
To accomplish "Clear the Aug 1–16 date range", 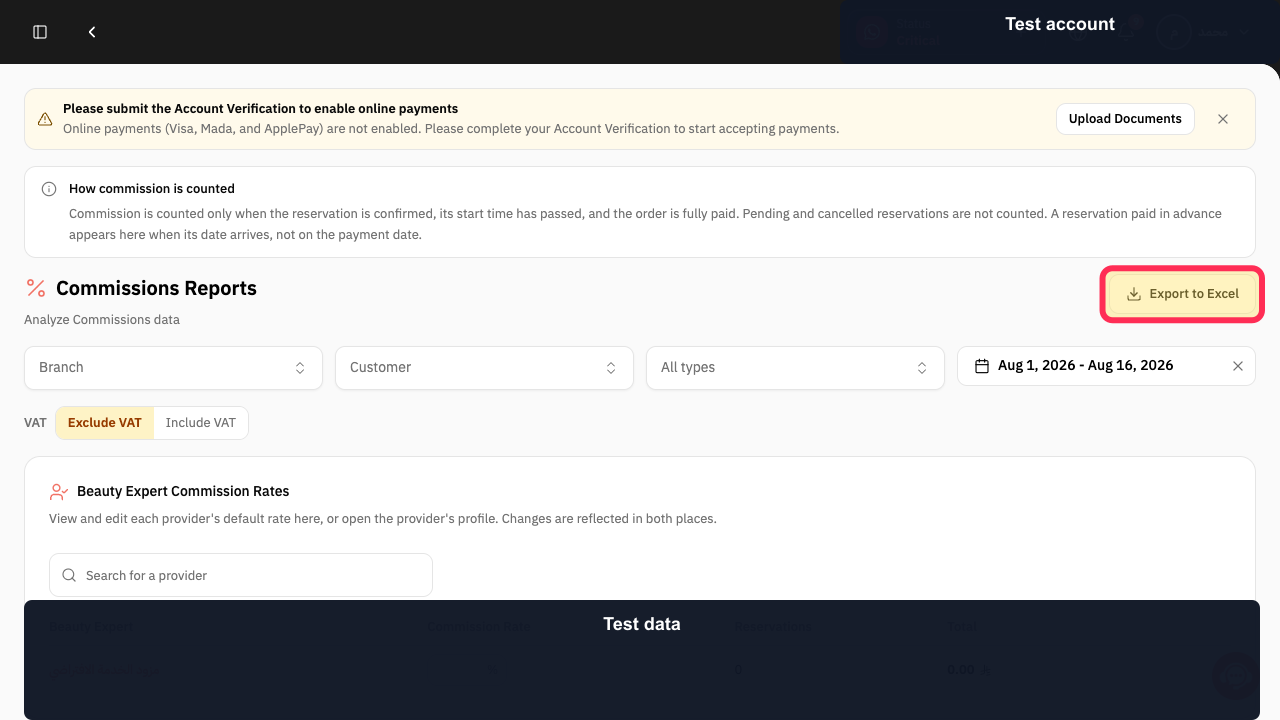I will click(1238, 366).
